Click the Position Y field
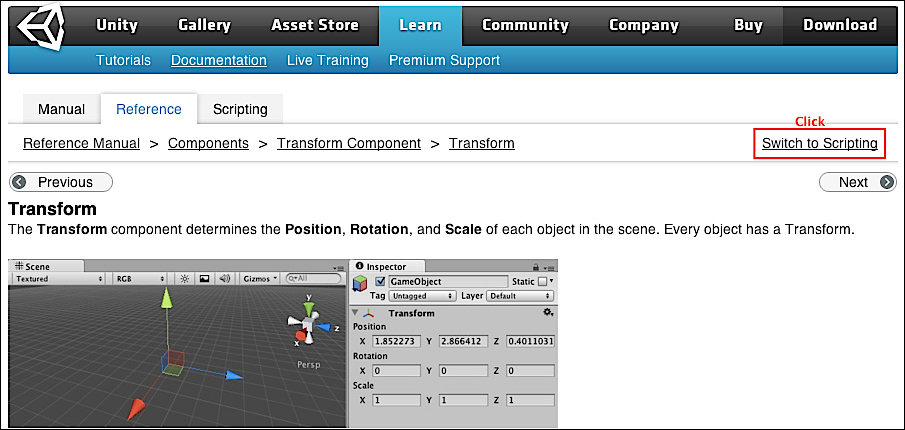 (x=464, y=341)
